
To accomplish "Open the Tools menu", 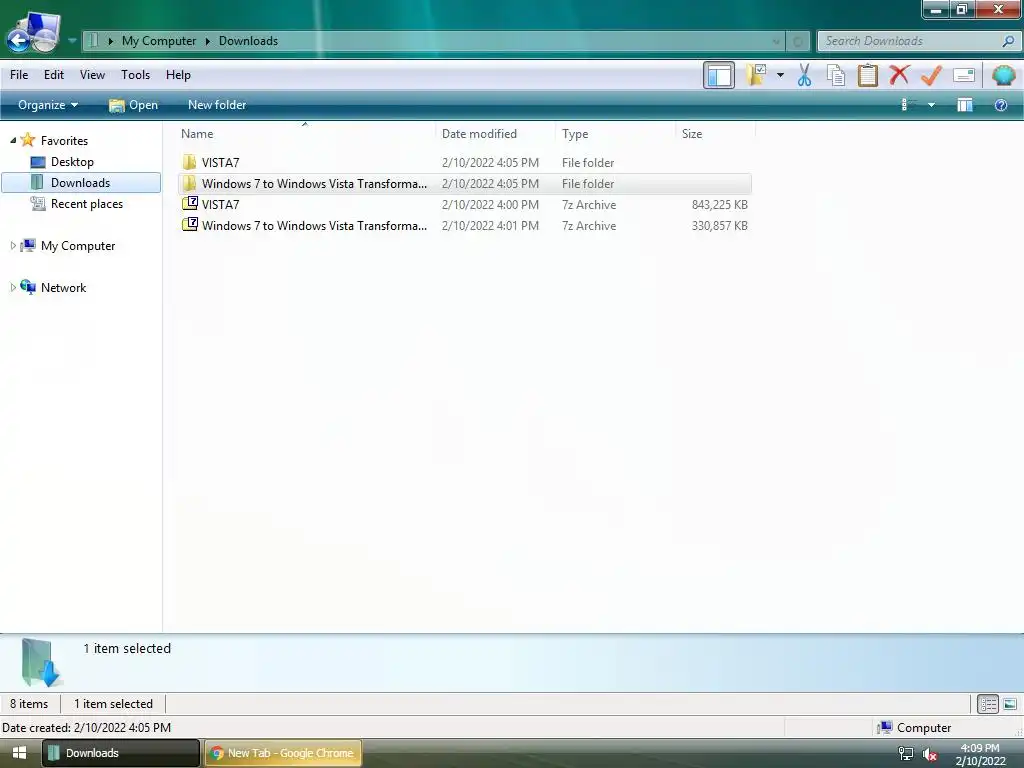I will point(135,74).
